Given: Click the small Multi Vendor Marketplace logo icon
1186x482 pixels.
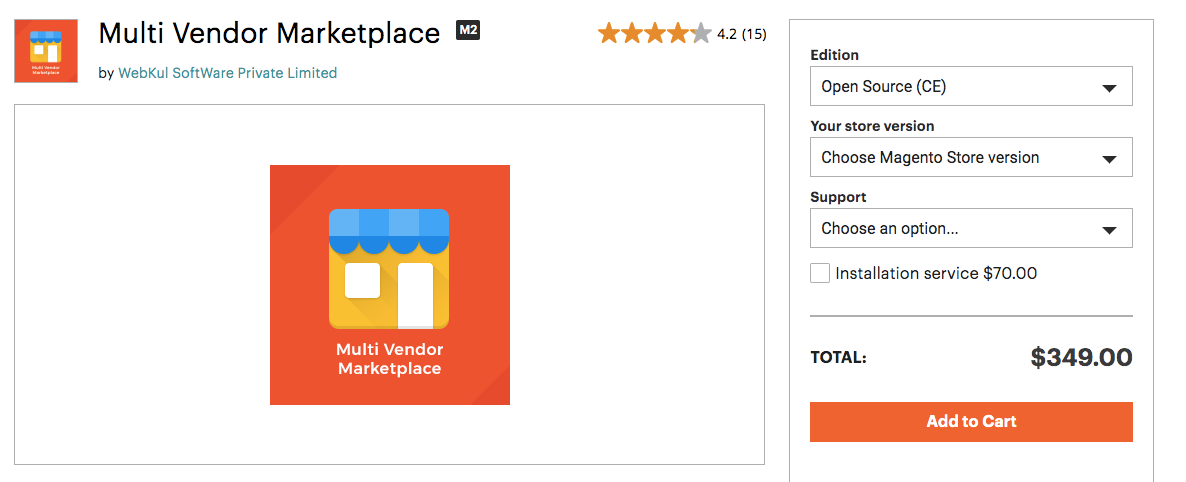Looking at the screenshot, I should click(46, 51).
